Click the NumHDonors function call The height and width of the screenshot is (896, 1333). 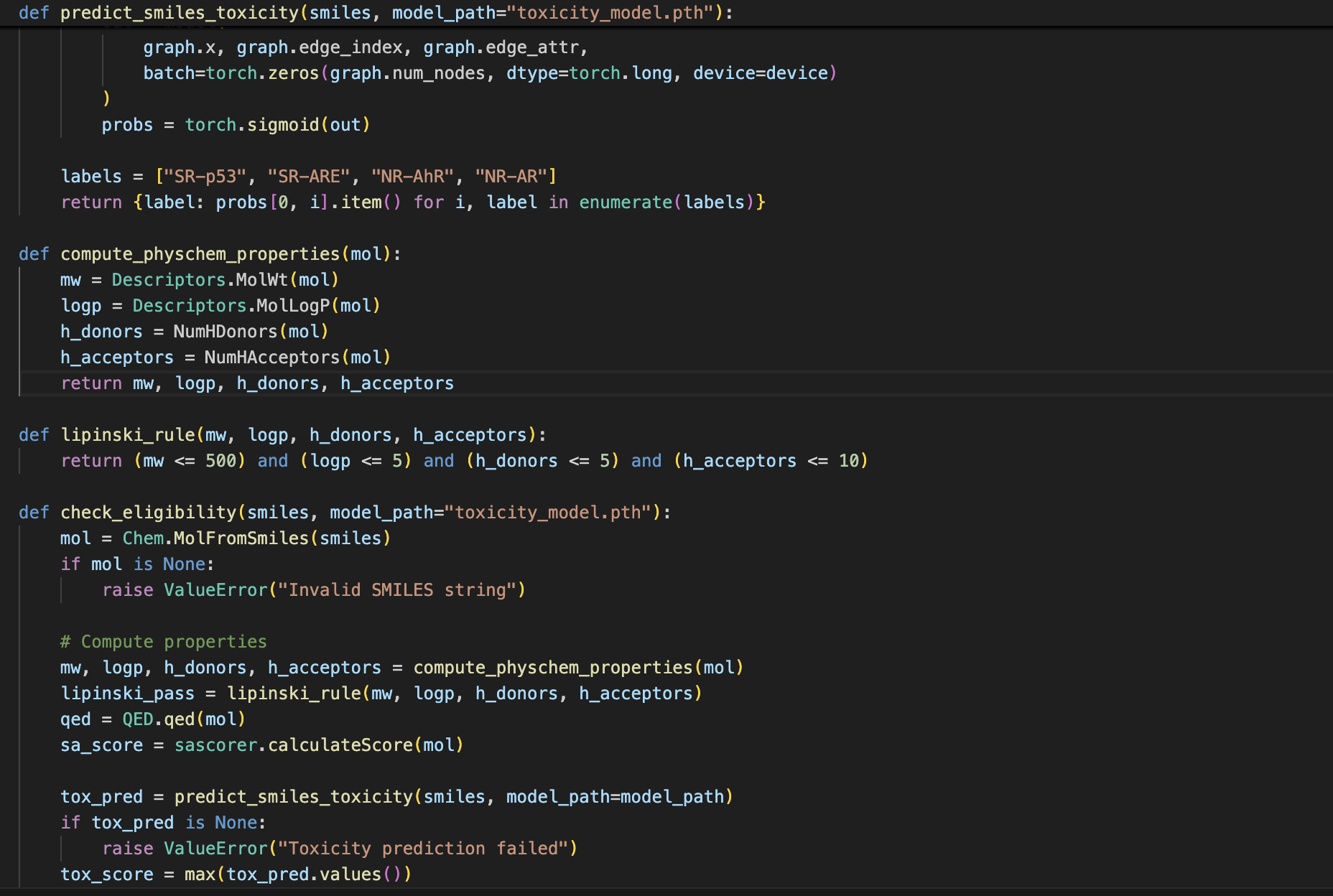pyautogui.click(x=251, y=332)
